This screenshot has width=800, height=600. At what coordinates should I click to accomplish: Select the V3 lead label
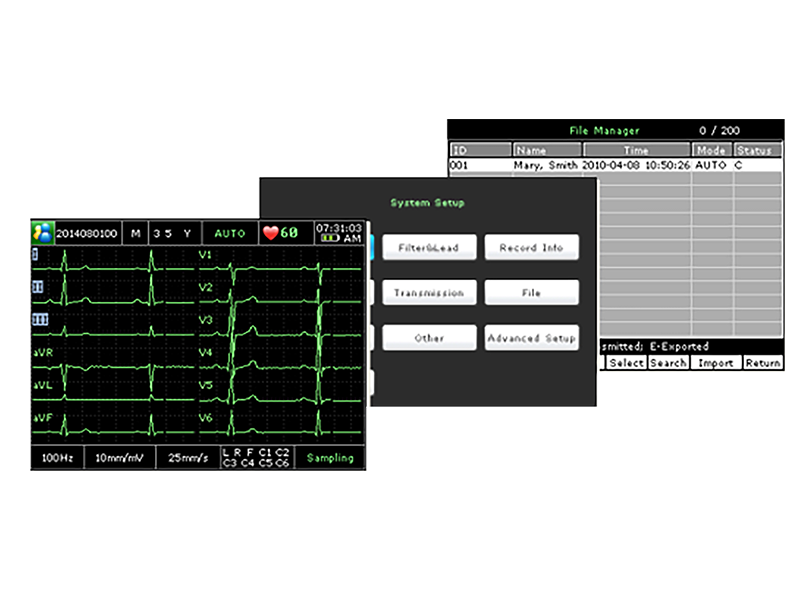point(206,320)
